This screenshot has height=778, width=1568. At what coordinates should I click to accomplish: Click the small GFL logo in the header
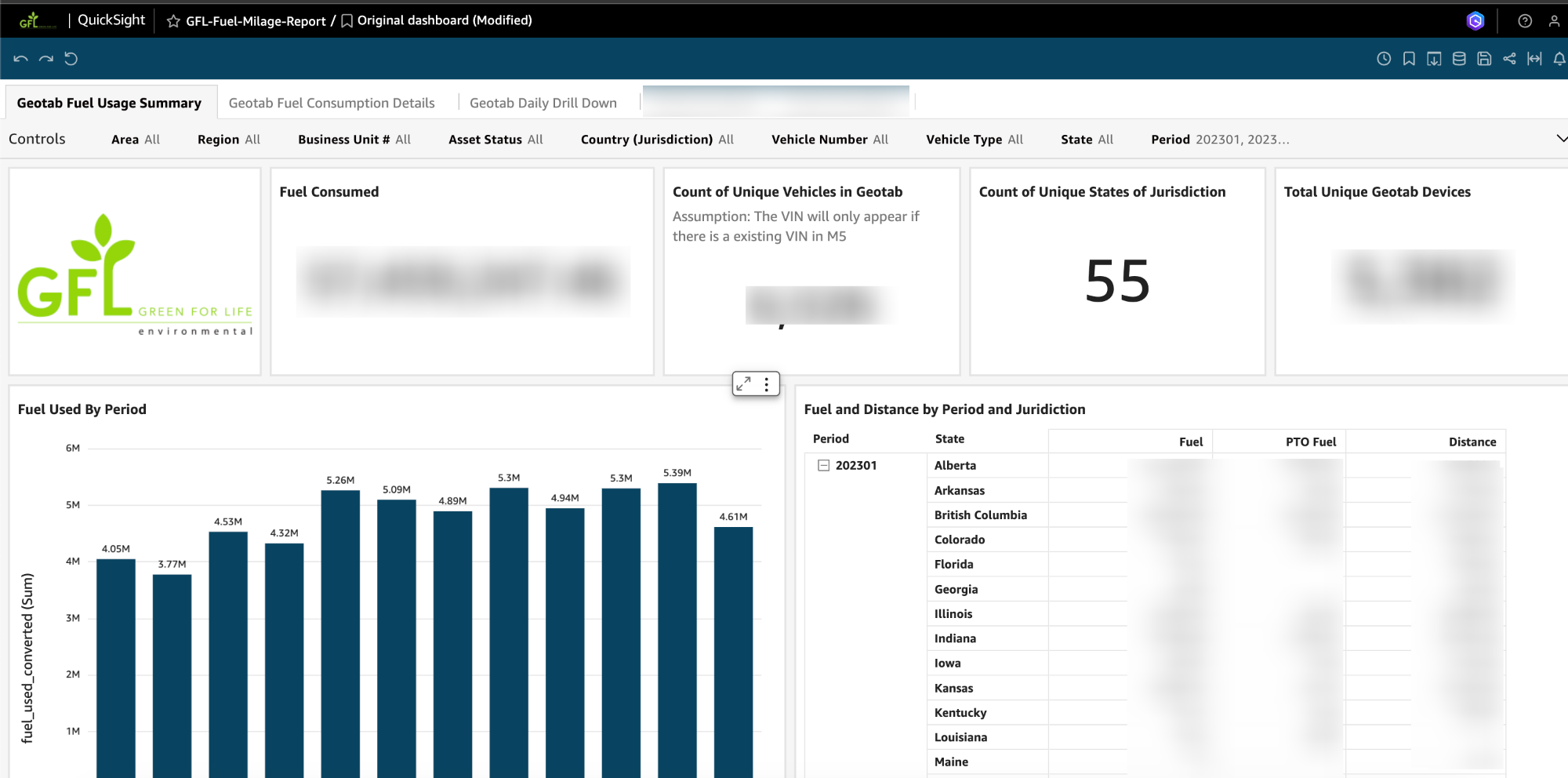coord(37,20)
